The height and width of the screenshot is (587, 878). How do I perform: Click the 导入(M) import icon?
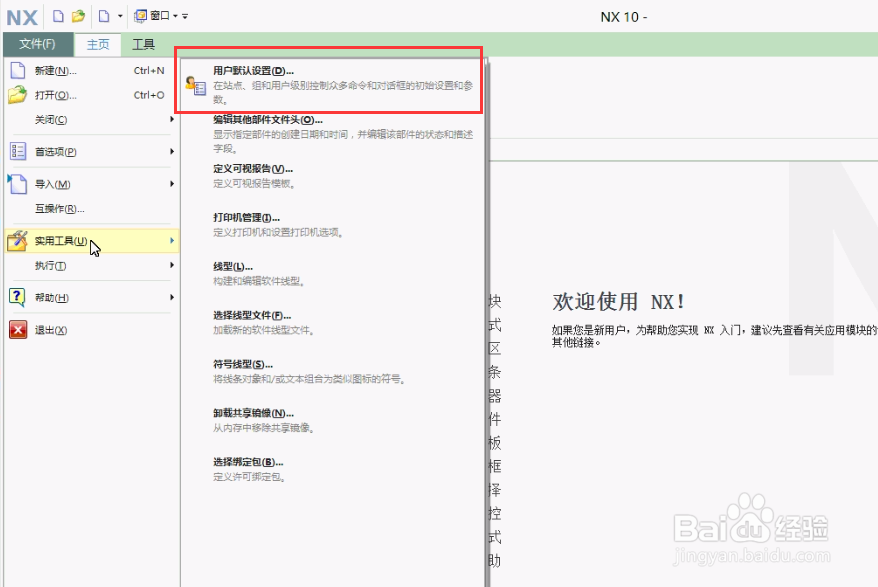click(x=17, y=184)
